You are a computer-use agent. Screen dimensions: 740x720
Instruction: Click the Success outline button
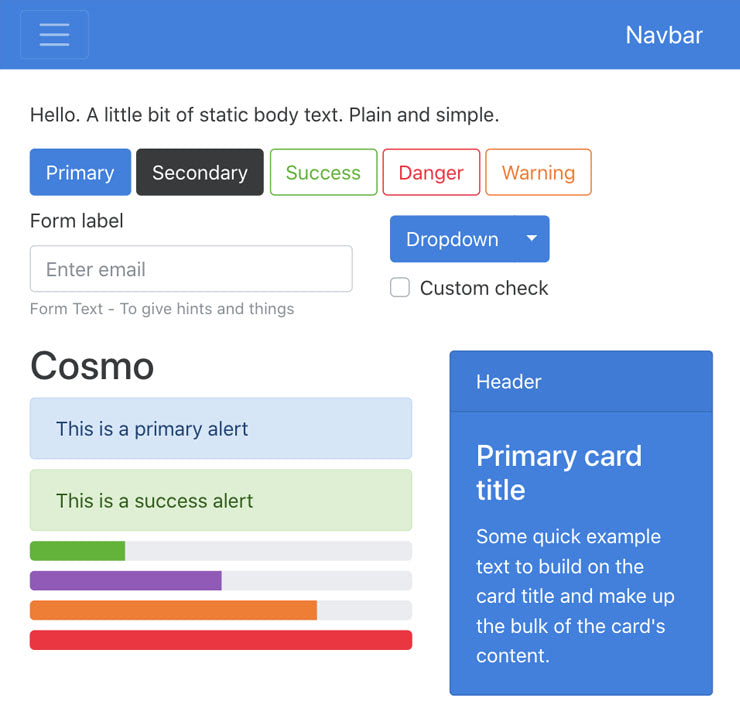point(323,172)
